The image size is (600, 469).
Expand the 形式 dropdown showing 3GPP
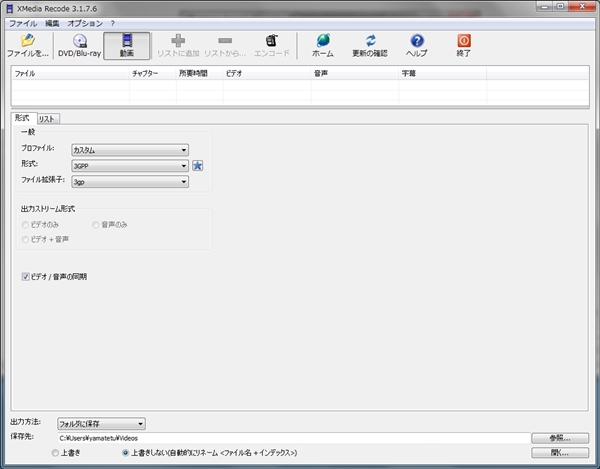click(x=130, y=166)
